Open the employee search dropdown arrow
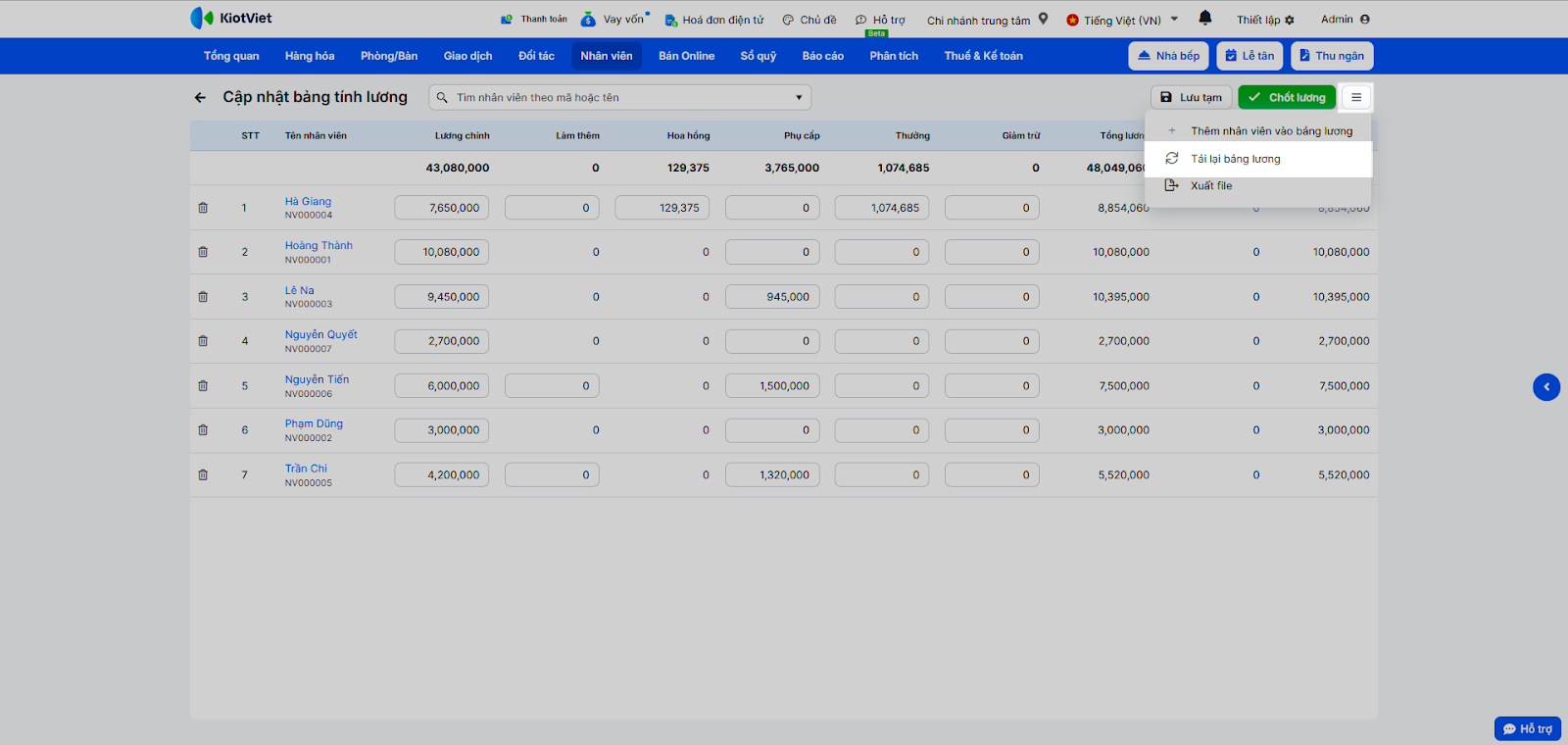The image size is (1568, 745). 799,97
